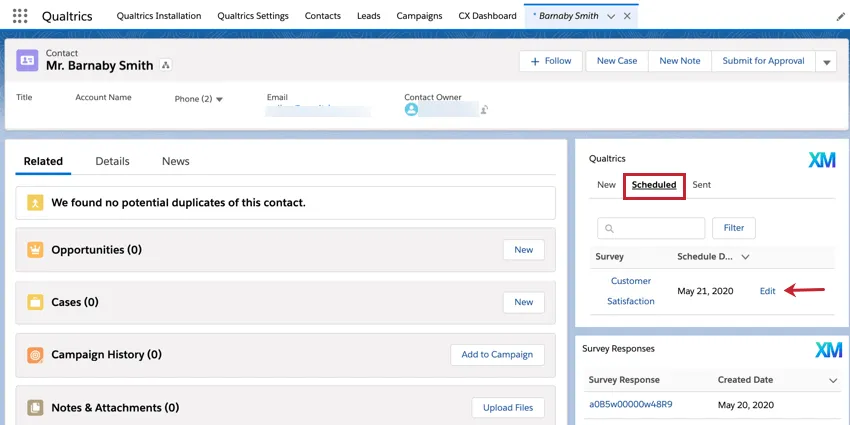Click the Follow button

click(x=550, y=61)
